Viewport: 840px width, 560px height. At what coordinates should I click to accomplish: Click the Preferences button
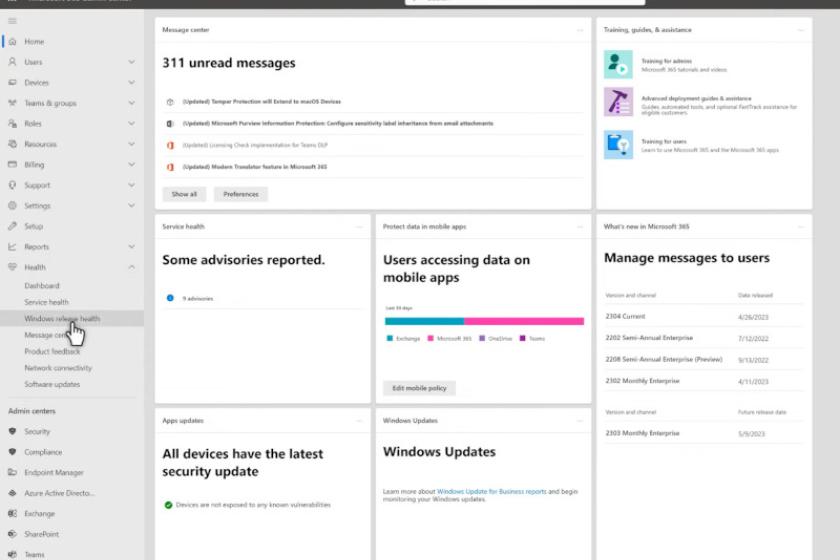coord(241,194)
